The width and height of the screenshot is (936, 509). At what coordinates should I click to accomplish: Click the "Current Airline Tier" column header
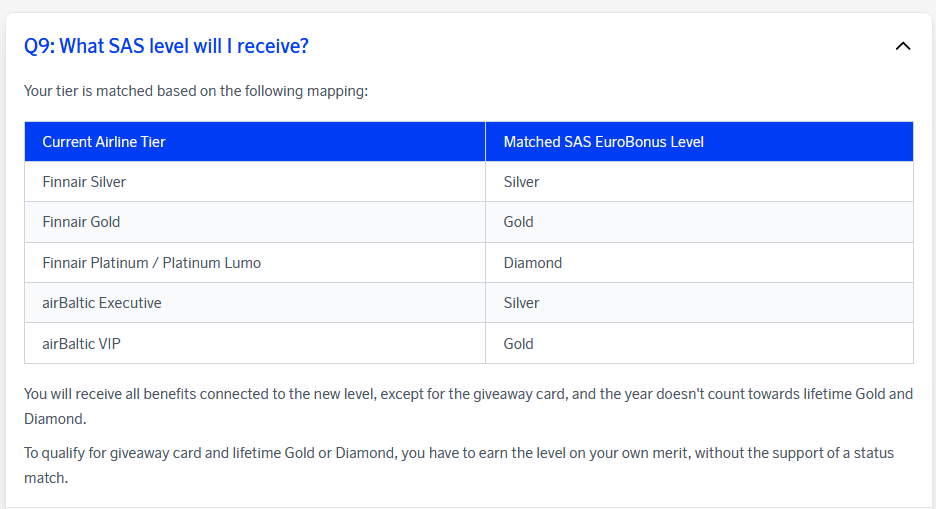[104, 142]
